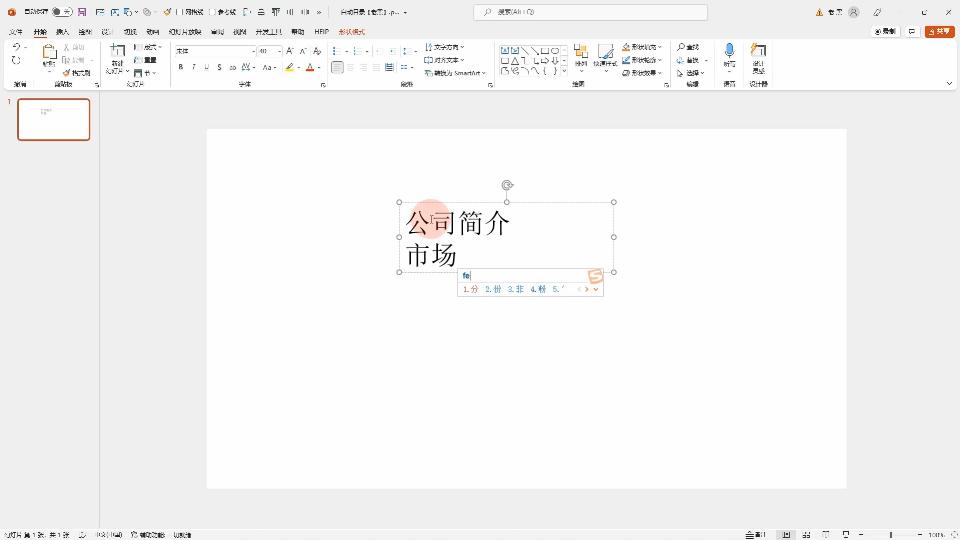
Task: Open the Shape Format tab
Action: point(351,32)
